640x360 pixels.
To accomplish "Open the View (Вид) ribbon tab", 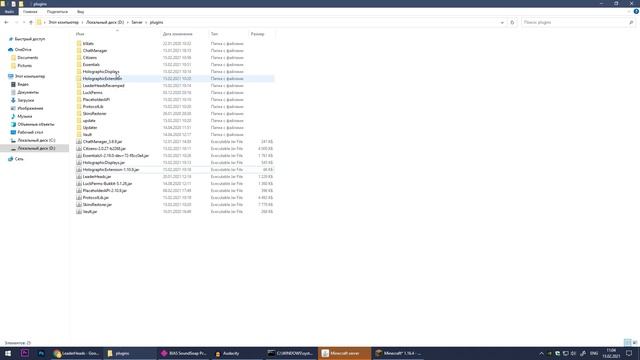I will pos(80,12).
